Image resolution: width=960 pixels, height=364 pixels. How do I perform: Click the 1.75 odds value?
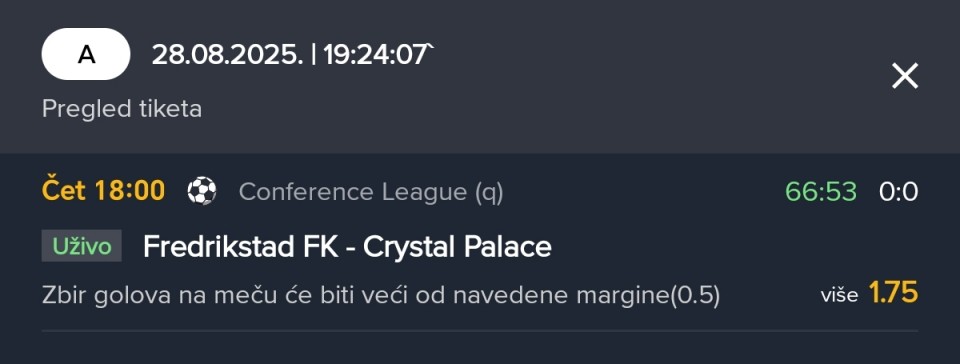893,294
